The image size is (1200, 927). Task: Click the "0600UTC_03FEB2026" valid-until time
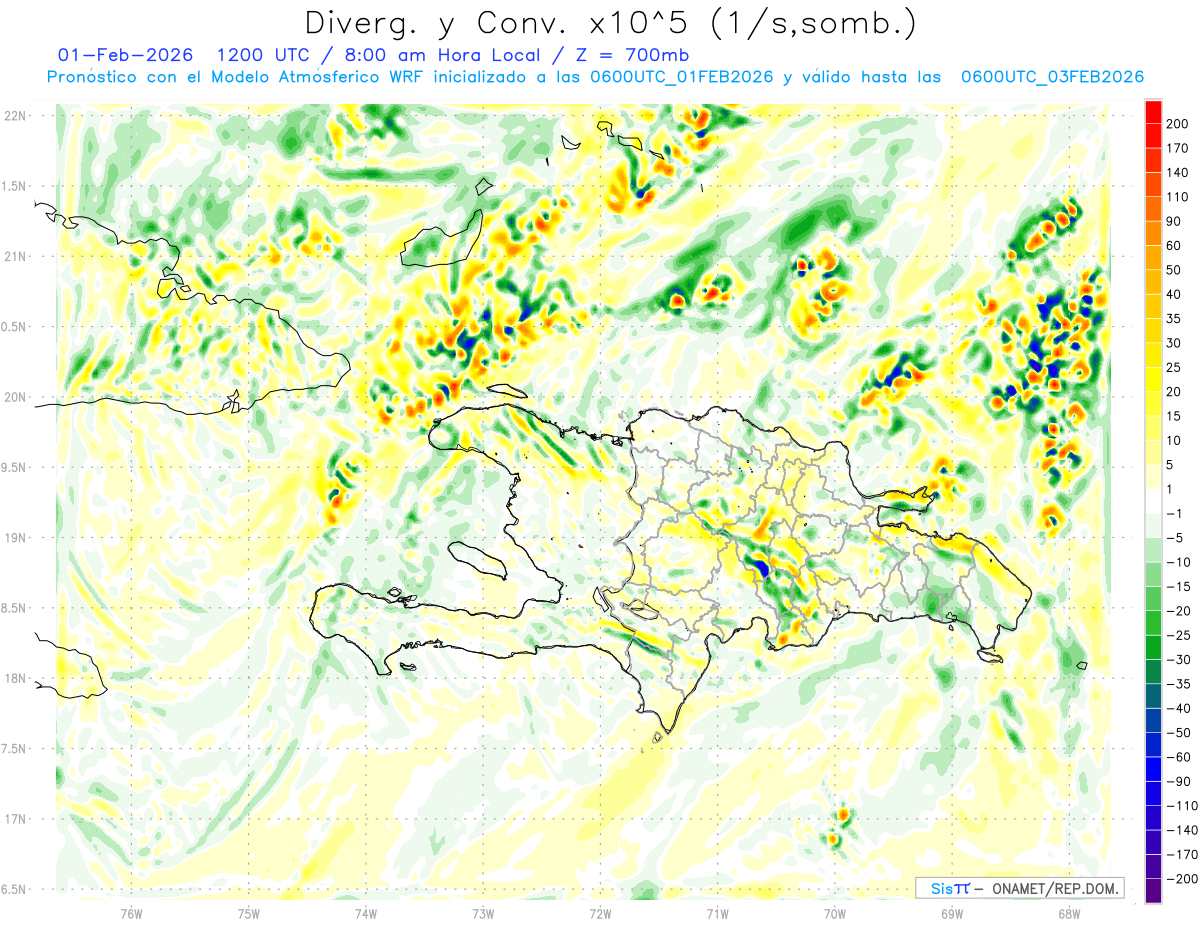pyautogui.click(x=1052, y=77)
